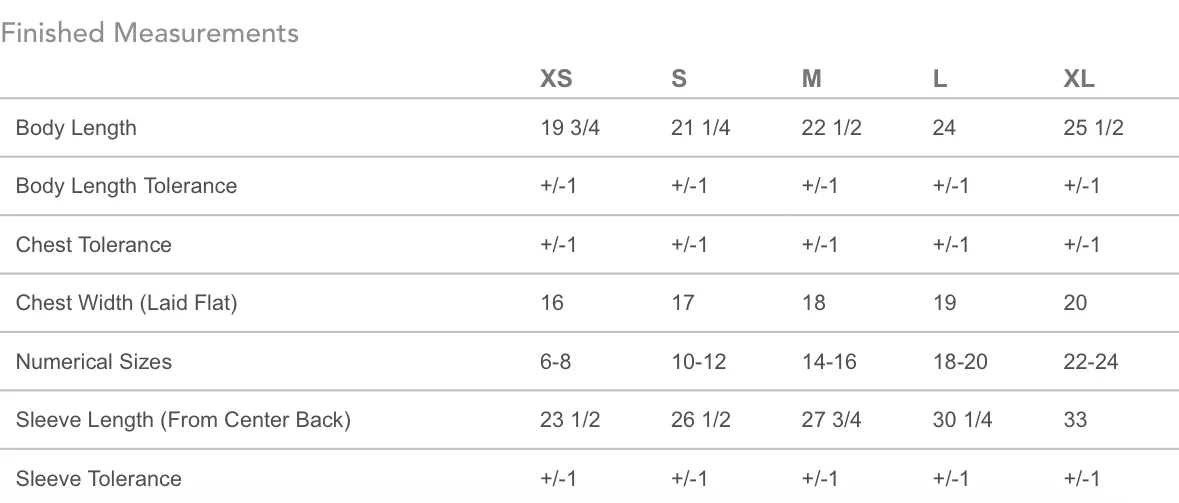Screen dimensions: 1179x503
Task: Select the L size column header
Action: (939, 78)
